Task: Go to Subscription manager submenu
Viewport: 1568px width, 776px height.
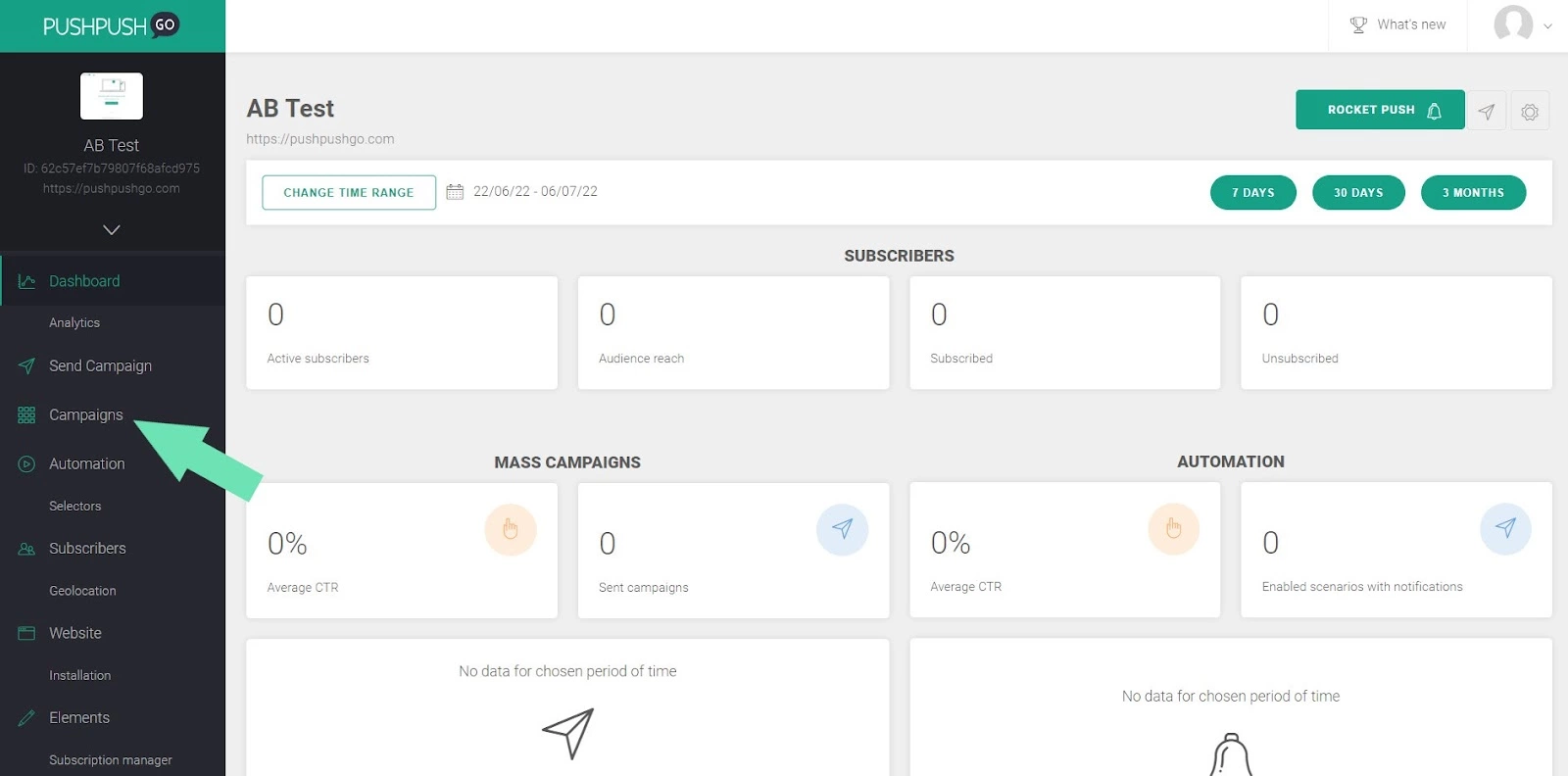Action: tap(111, 760)
